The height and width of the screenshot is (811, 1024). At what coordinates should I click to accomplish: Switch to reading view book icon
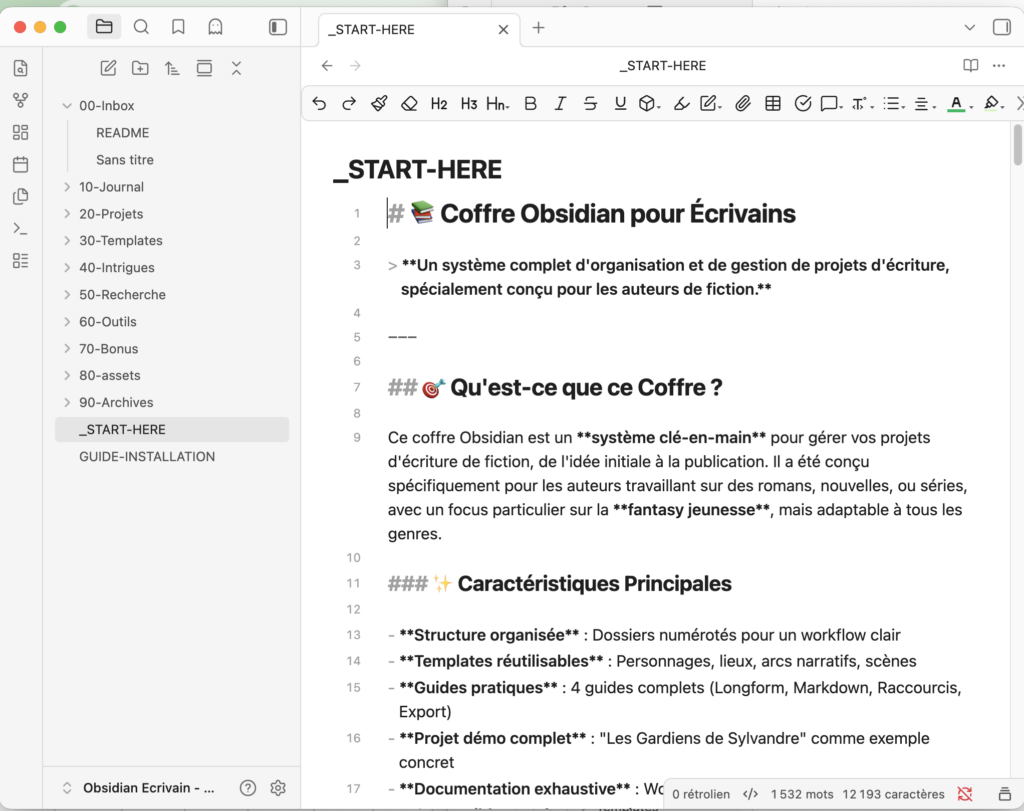(x=970, y=66)
